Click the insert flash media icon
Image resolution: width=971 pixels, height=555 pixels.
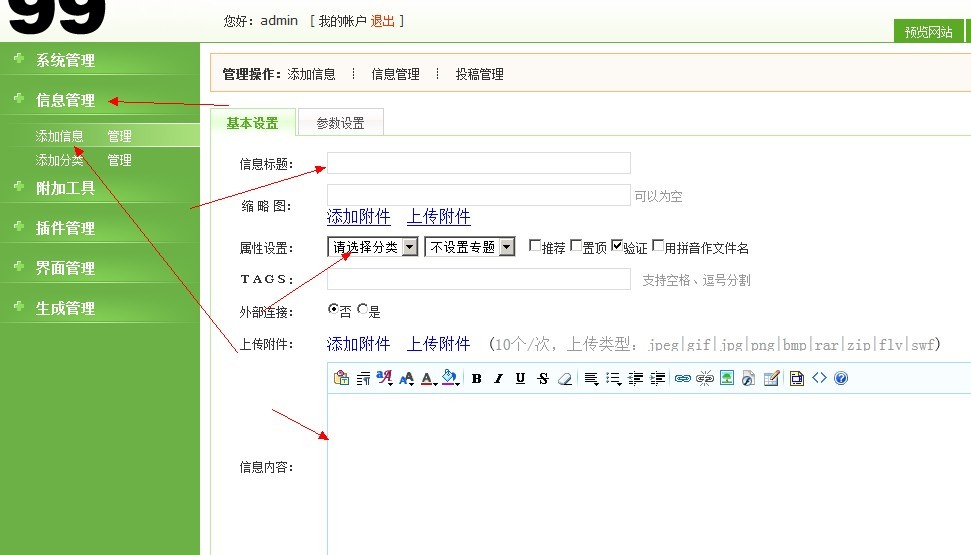coord(749,378)
